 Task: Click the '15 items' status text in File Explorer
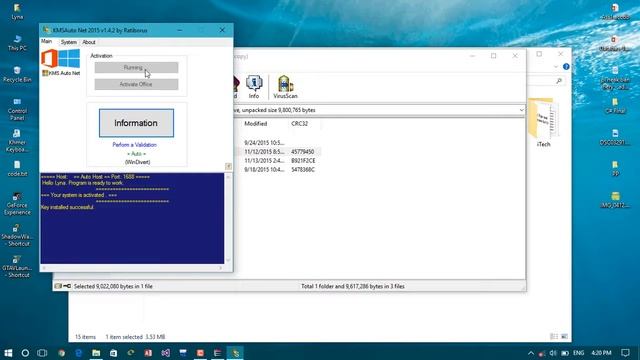tap(85, 337)
